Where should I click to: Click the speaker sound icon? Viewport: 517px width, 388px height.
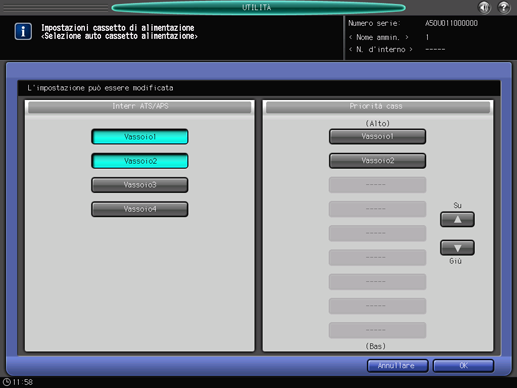point(484,7)
